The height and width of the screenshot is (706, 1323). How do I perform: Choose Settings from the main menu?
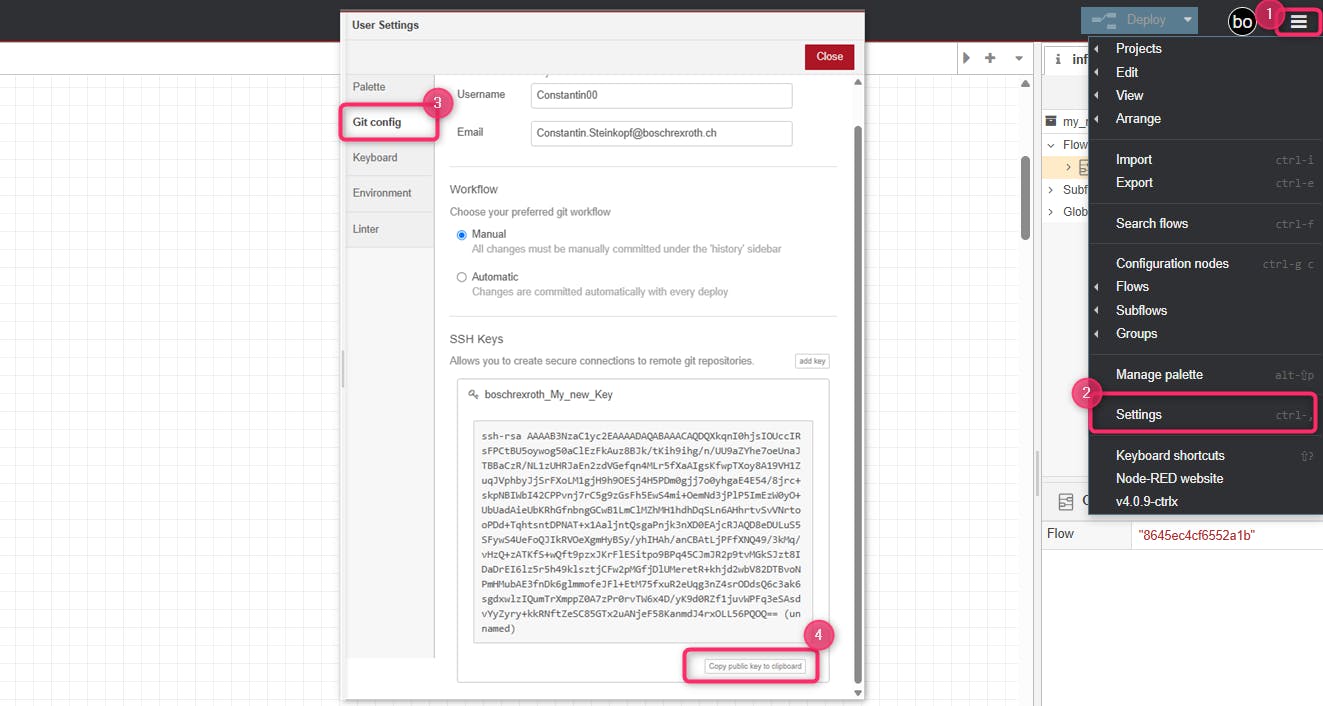tap(1139, 414)
